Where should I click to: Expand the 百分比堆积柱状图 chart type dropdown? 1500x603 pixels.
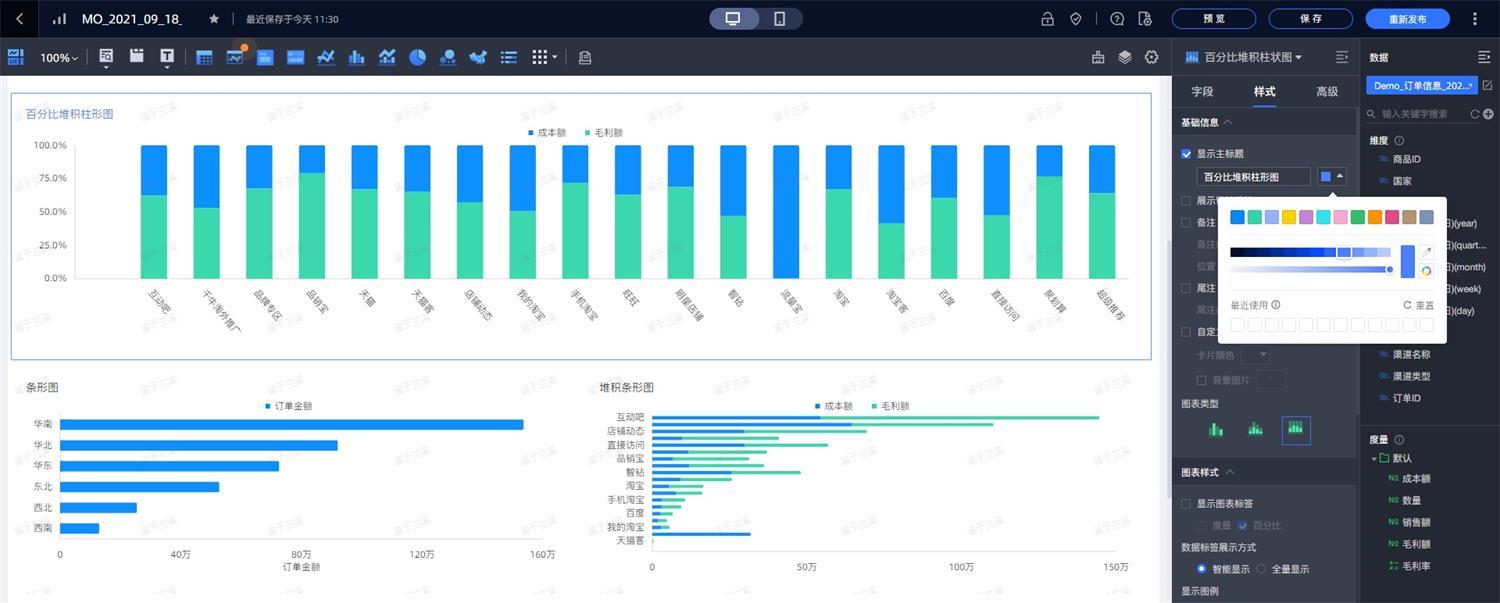click(x=1252, y=58)
